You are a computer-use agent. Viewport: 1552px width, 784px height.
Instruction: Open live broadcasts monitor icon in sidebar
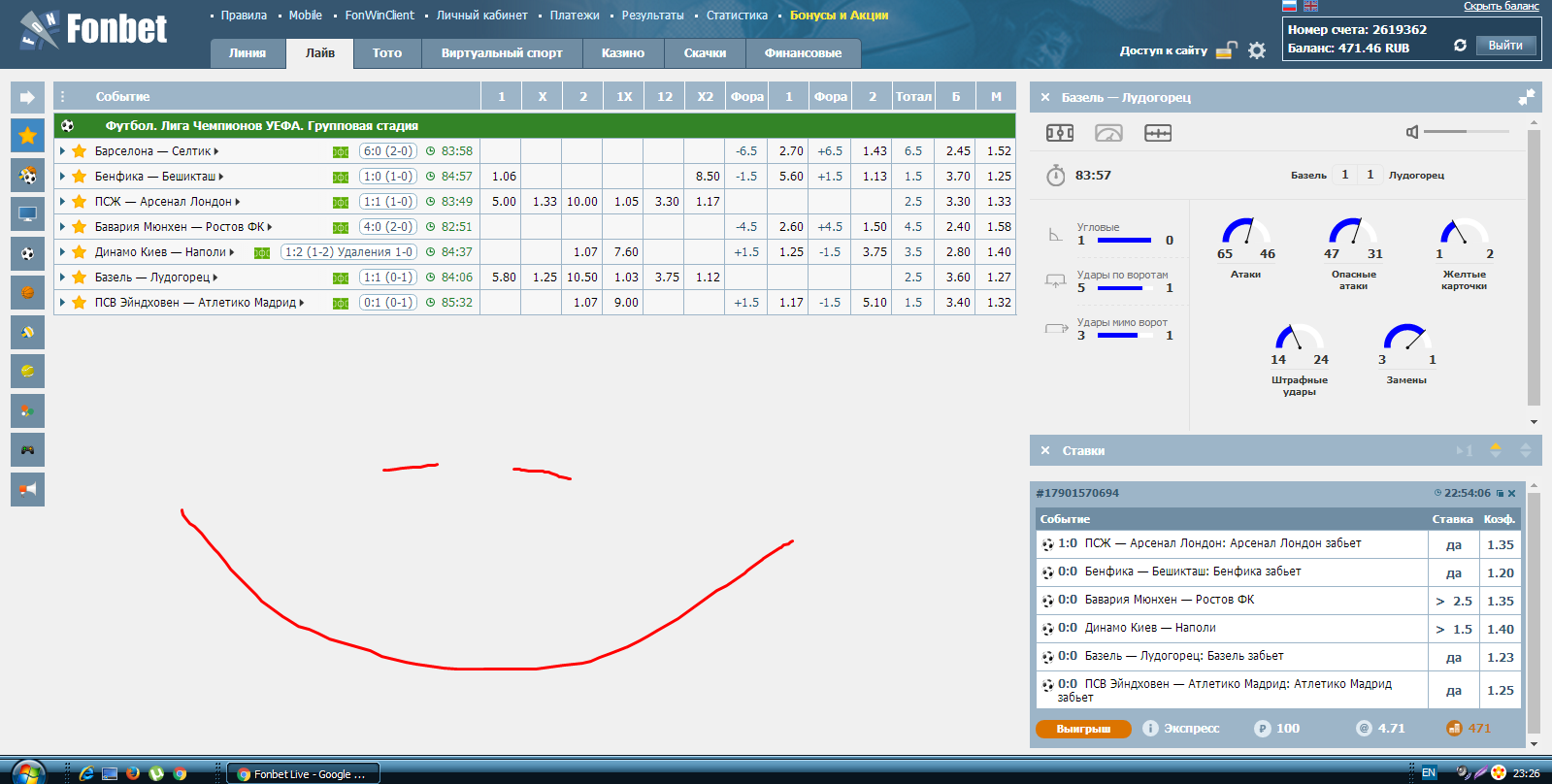pos(27,214)
